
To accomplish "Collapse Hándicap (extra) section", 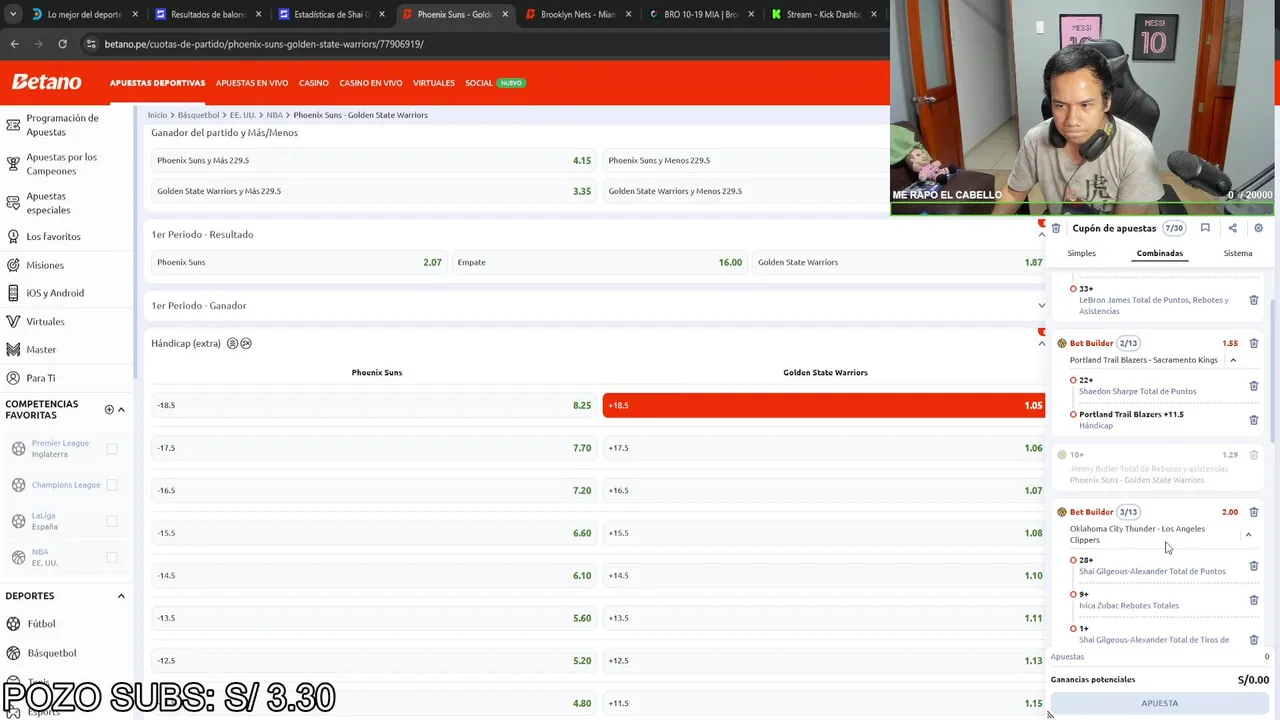I will (1041, 344).
